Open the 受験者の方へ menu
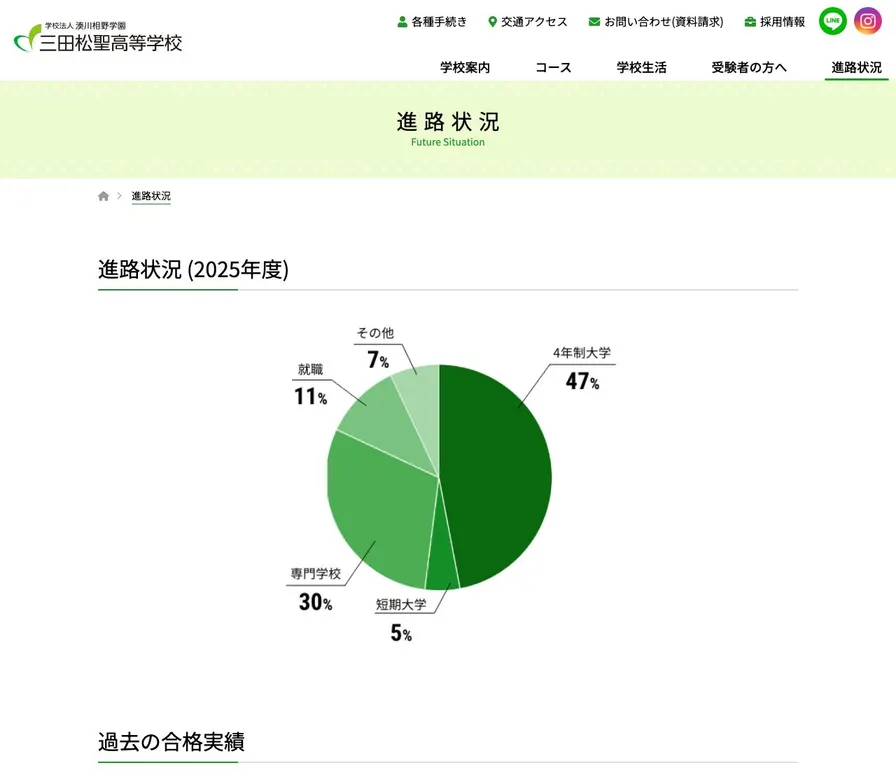The image size is (896, 770). 749,67
